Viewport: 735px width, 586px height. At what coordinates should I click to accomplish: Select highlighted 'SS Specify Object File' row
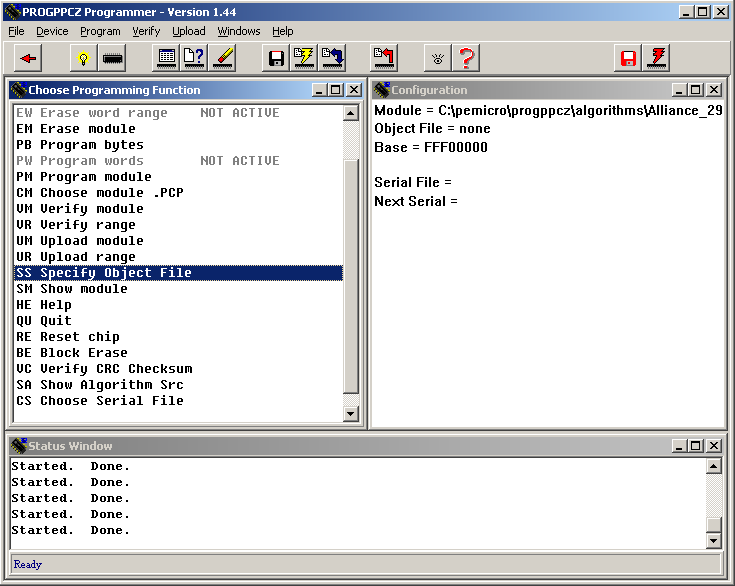point(179,273)
